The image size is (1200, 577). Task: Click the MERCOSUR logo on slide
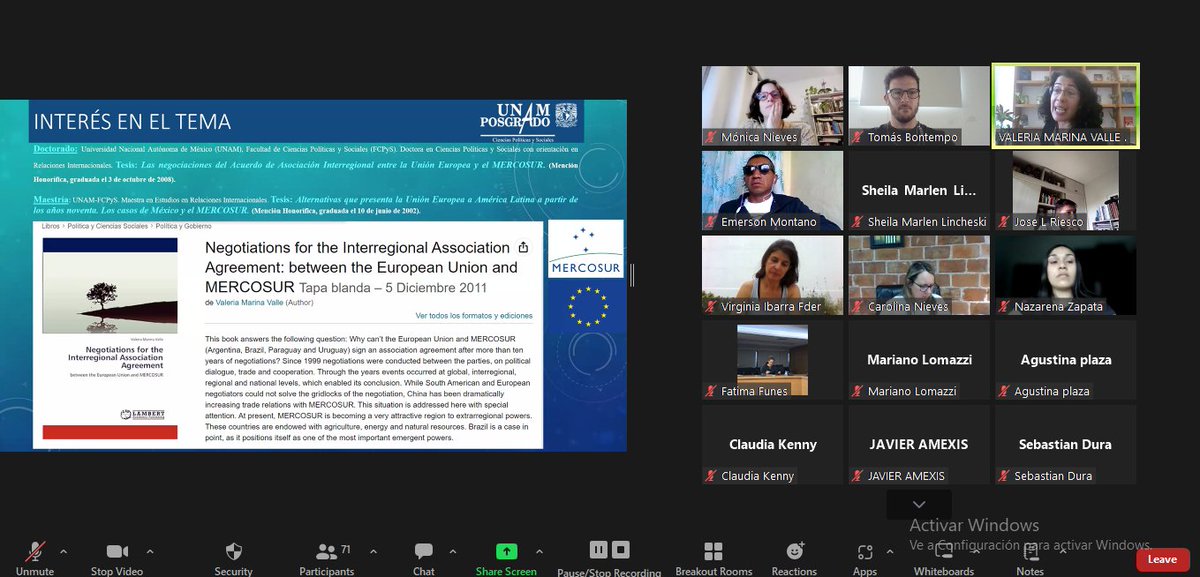coord(586,249)
